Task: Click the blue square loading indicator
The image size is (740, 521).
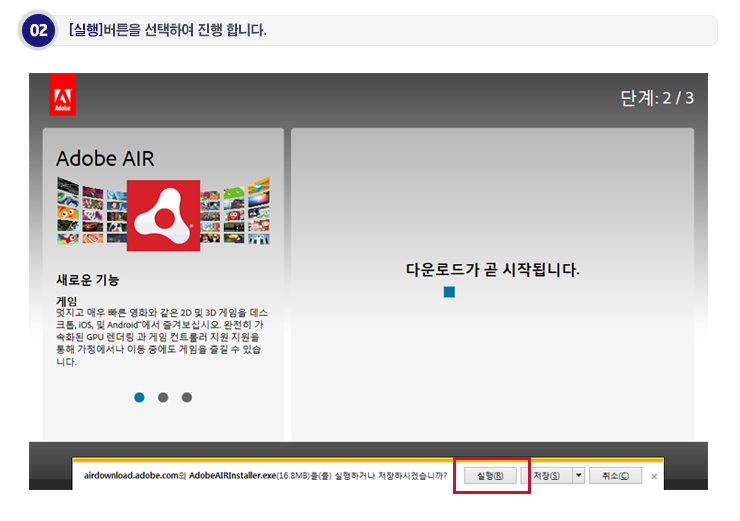Action: pos(449,292)
